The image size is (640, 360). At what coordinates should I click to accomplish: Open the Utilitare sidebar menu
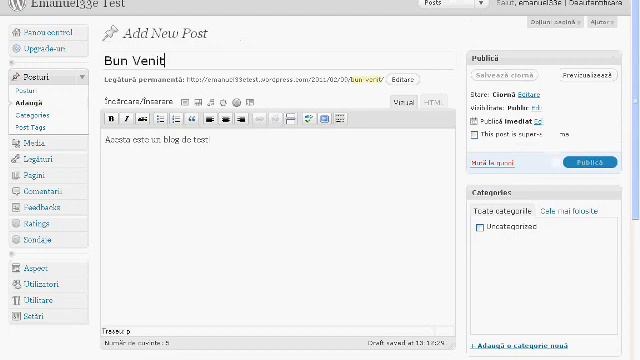coord(48,300)
